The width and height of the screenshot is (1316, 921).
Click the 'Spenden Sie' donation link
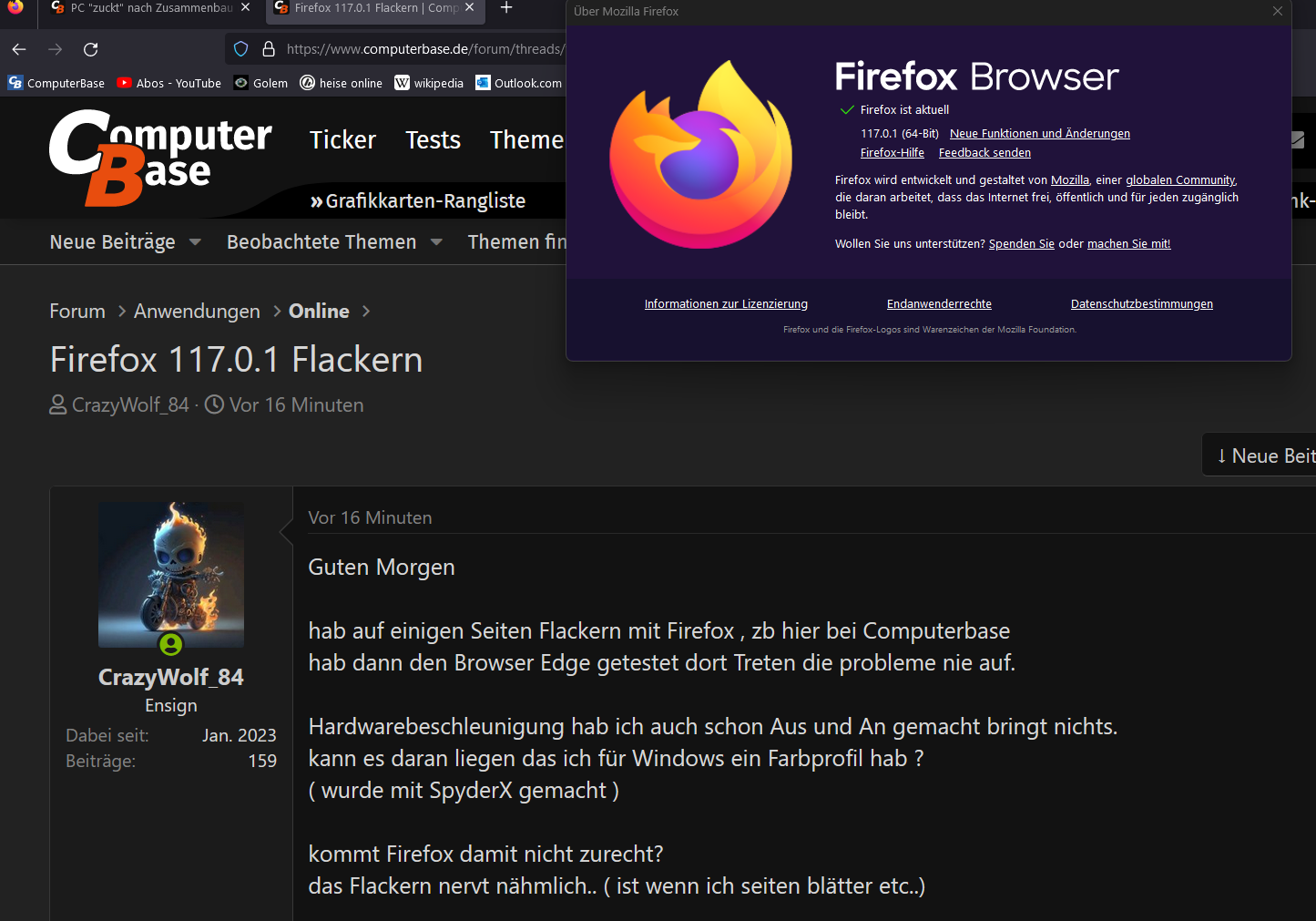click(1022, 243)
